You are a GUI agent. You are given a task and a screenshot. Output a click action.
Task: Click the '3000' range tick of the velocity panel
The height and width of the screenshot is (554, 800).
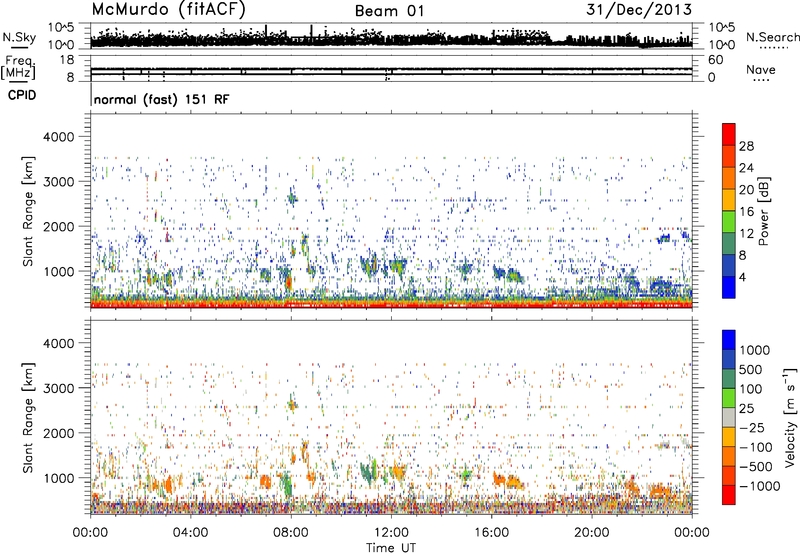[58, 388]
